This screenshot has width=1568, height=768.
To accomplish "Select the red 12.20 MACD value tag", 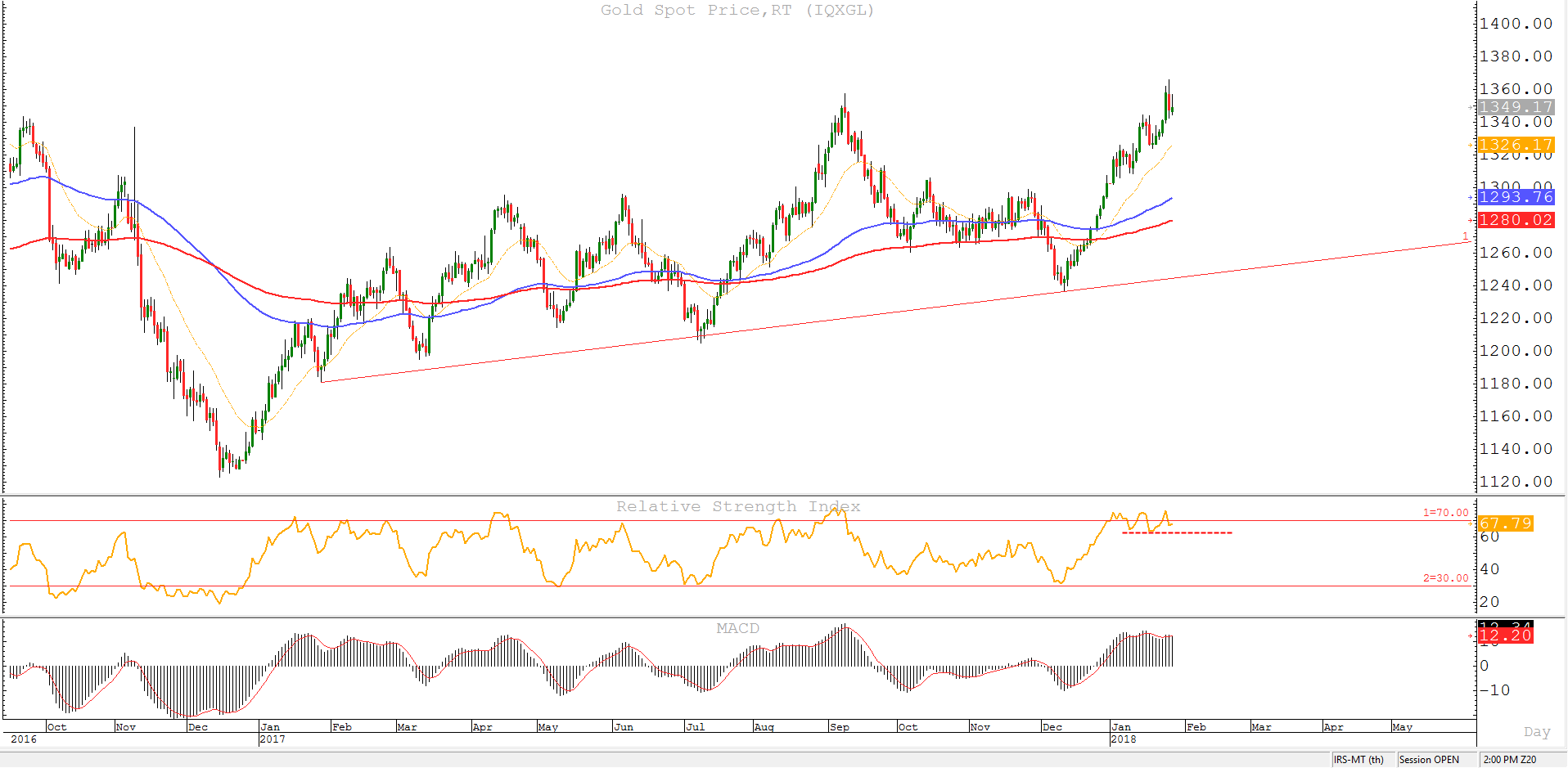I will 1505,636.
